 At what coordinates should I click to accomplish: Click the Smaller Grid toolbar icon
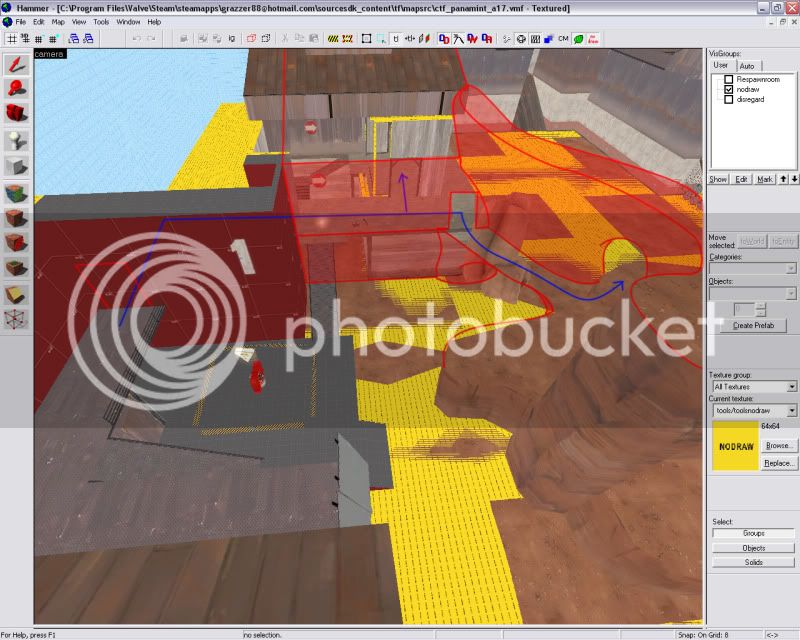tap(39, 39)
